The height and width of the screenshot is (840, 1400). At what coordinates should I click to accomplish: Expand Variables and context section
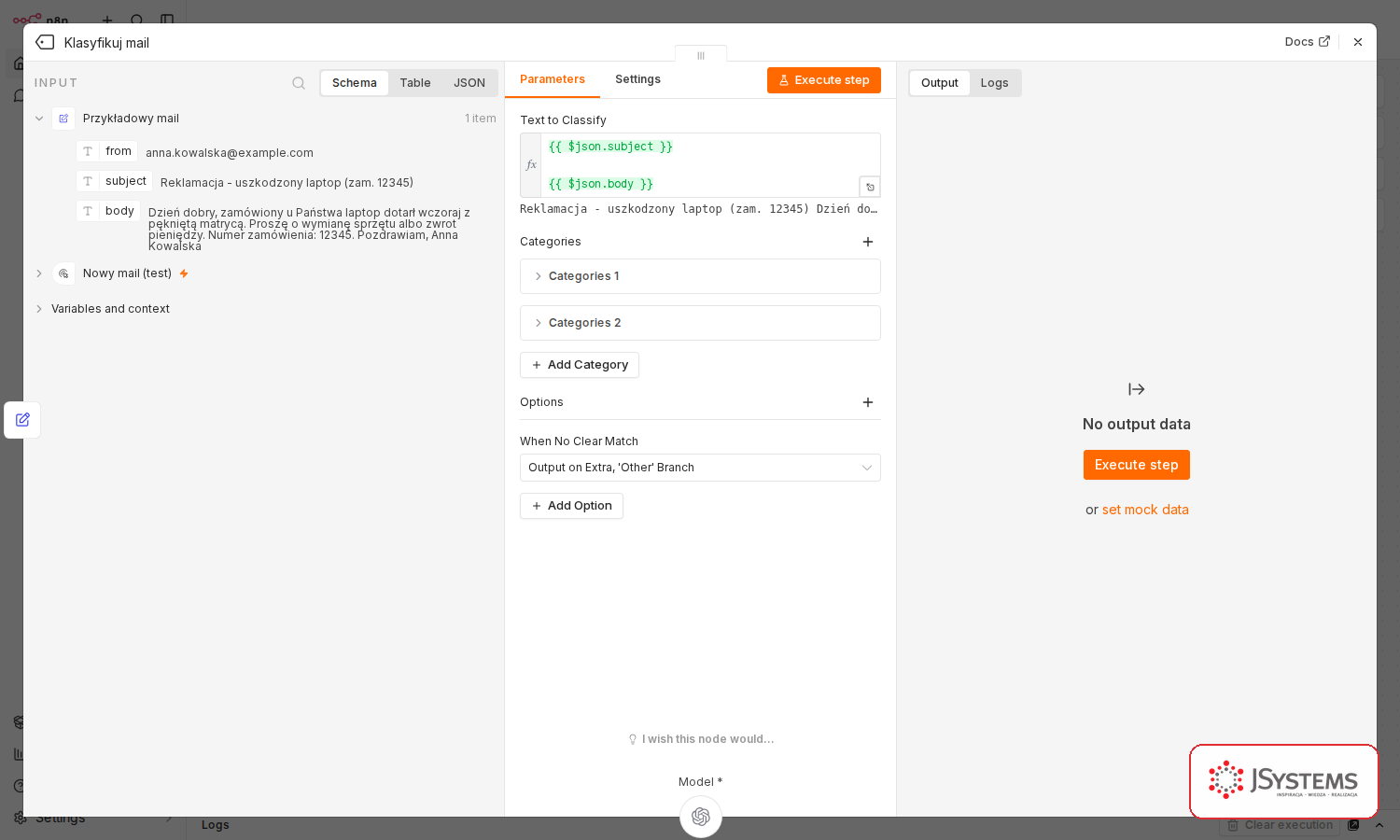[39, 309]
